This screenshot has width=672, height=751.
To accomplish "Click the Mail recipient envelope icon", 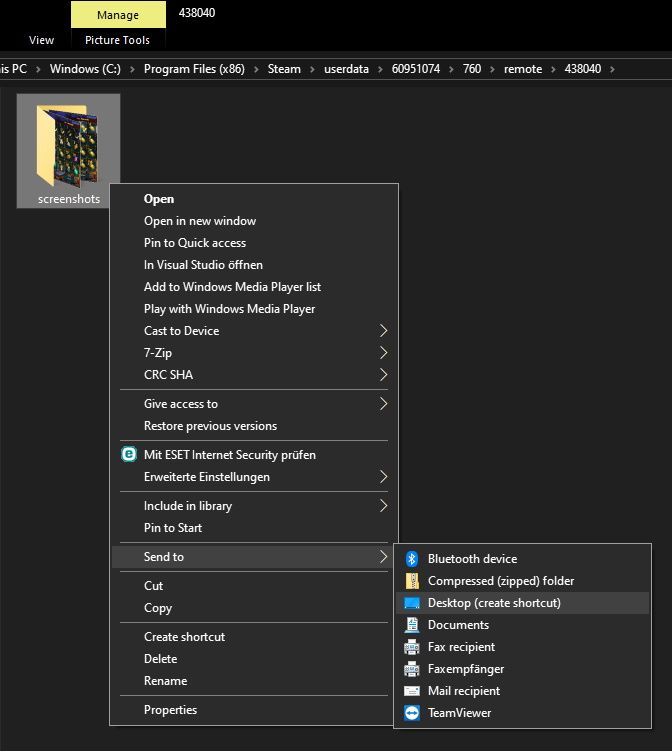I will click(x=412, y=691).
